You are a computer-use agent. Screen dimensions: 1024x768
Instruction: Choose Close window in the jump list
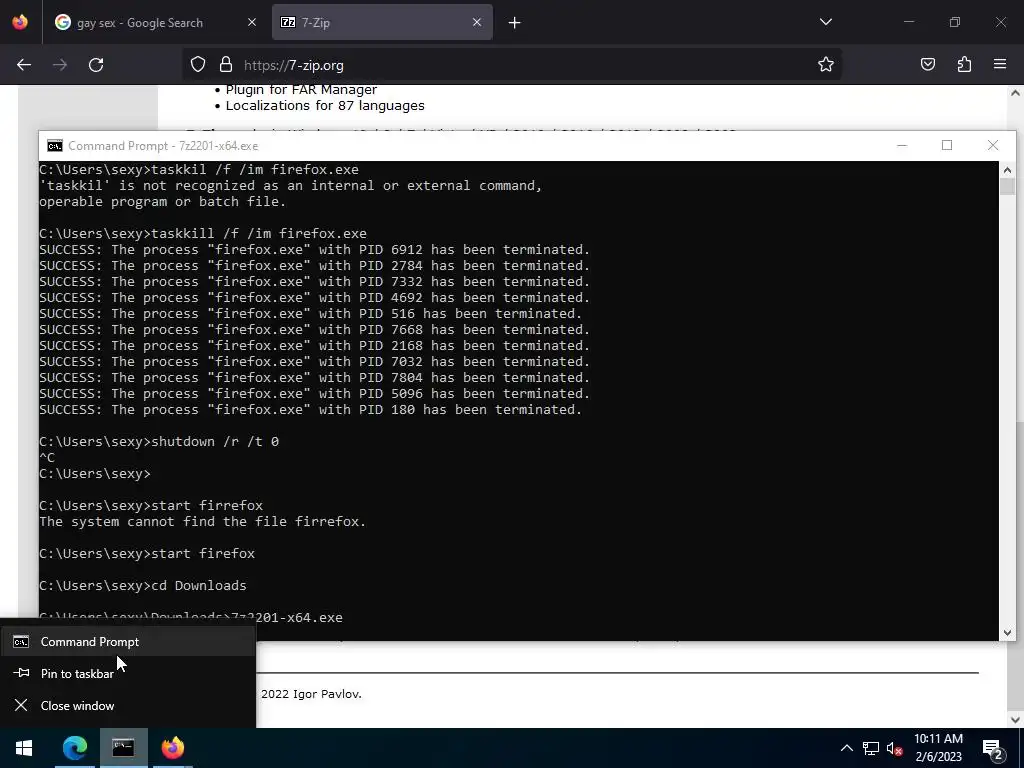128,705
